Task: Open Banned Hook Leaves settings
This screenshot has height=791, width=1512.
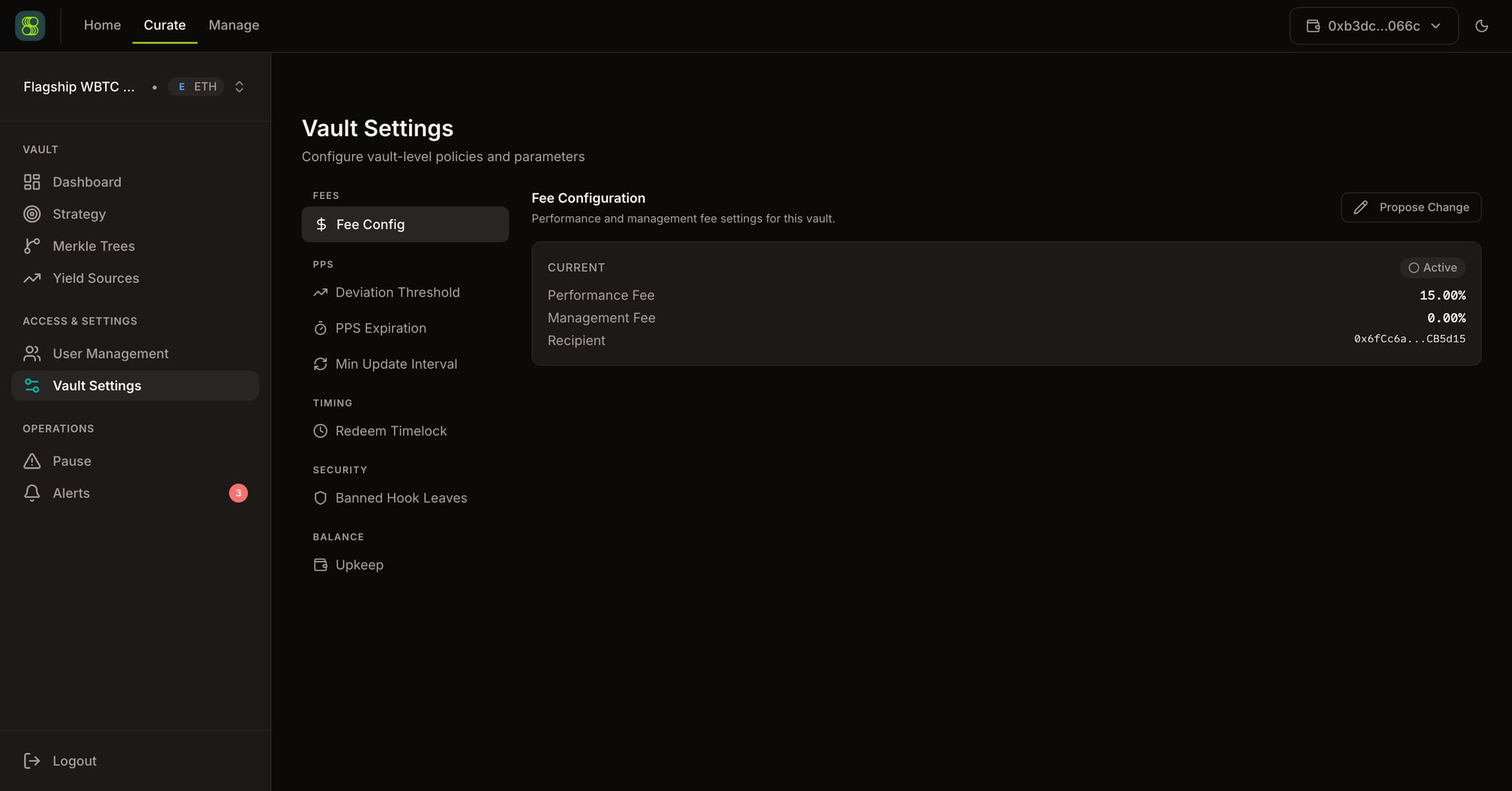Action: [x=405, y=498]
